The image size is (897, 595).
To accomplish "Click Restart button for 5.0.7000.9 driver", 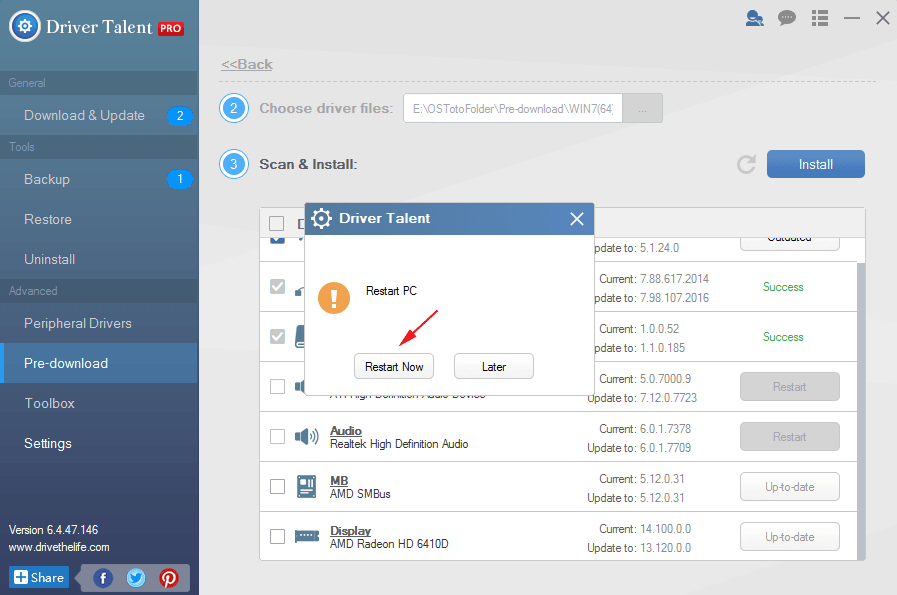I will (789, 387).
